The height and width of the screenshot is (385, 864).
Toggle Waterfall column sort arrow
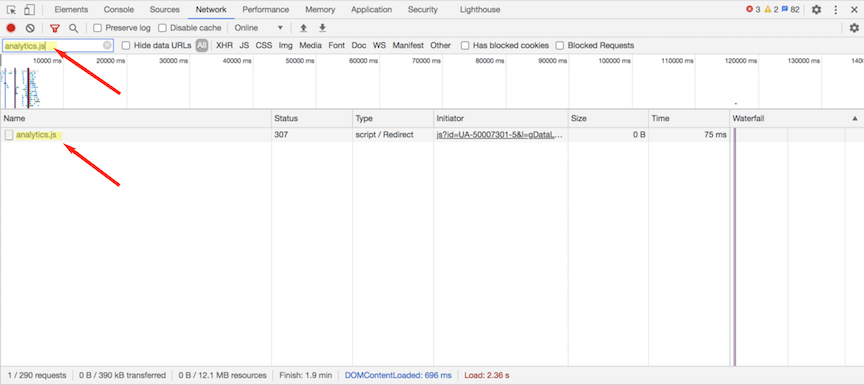(x=855, y=118)
